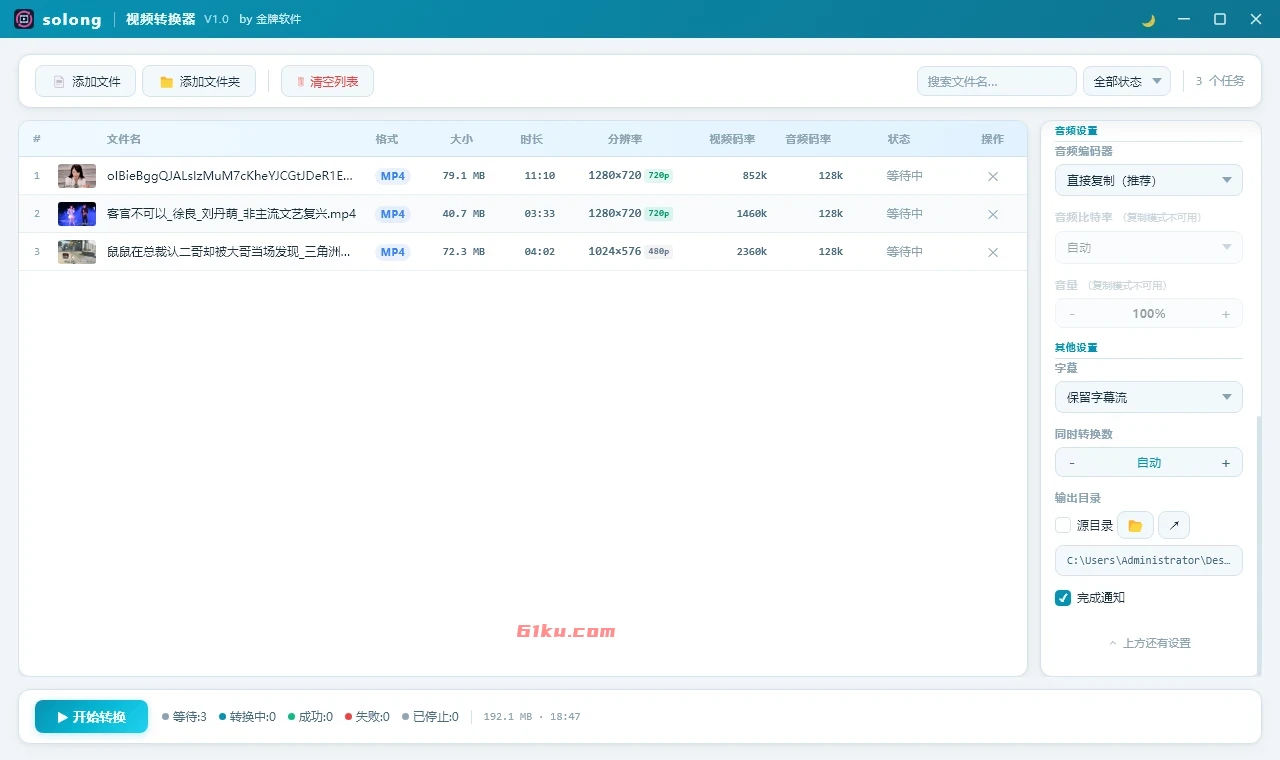Remove the first file oIBieBgg row
1280x760 pixels.
[993, 176]
